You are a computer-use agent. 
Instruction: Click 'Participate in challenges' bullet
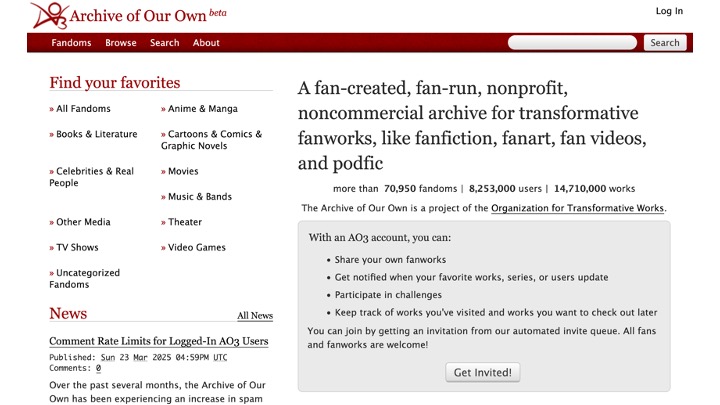pos(388,295)
